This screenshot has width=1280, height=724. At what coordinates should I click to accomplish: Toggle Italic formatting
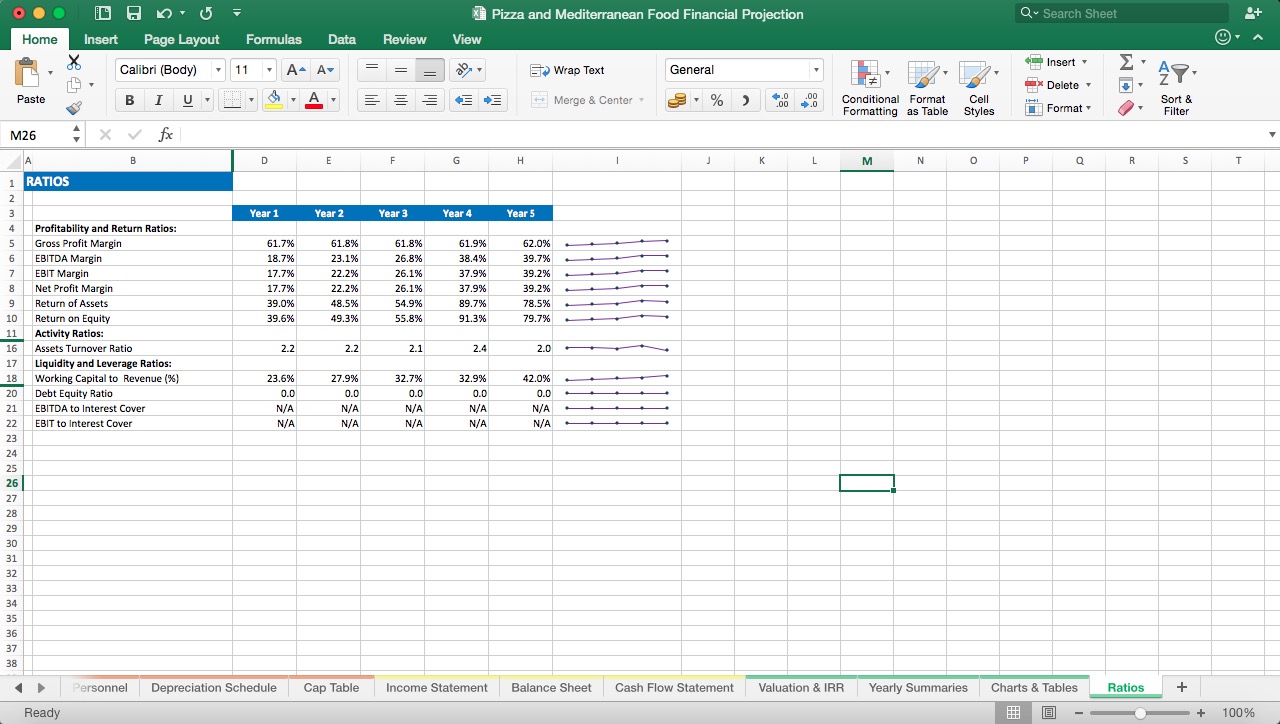(158, 100)
